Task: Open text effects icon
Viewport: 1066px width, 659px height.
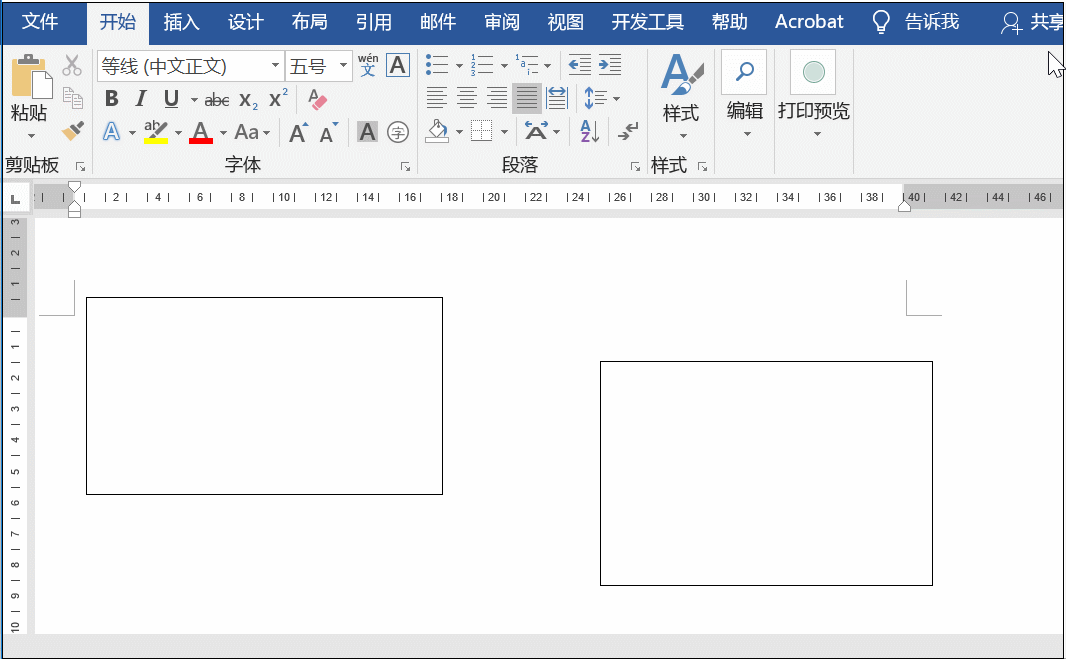Action: [111, 131]
